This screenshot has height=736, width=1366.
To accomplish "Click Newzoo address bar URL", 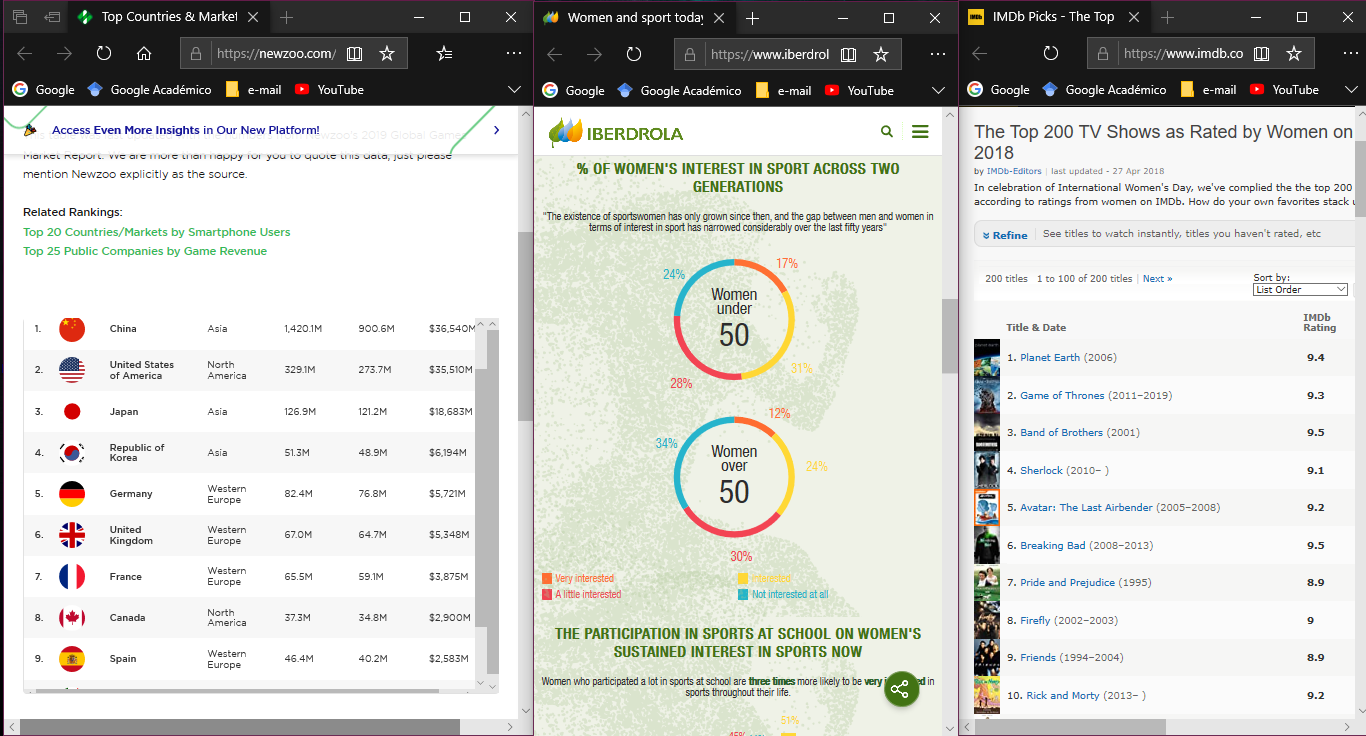I will pos(275,54).
